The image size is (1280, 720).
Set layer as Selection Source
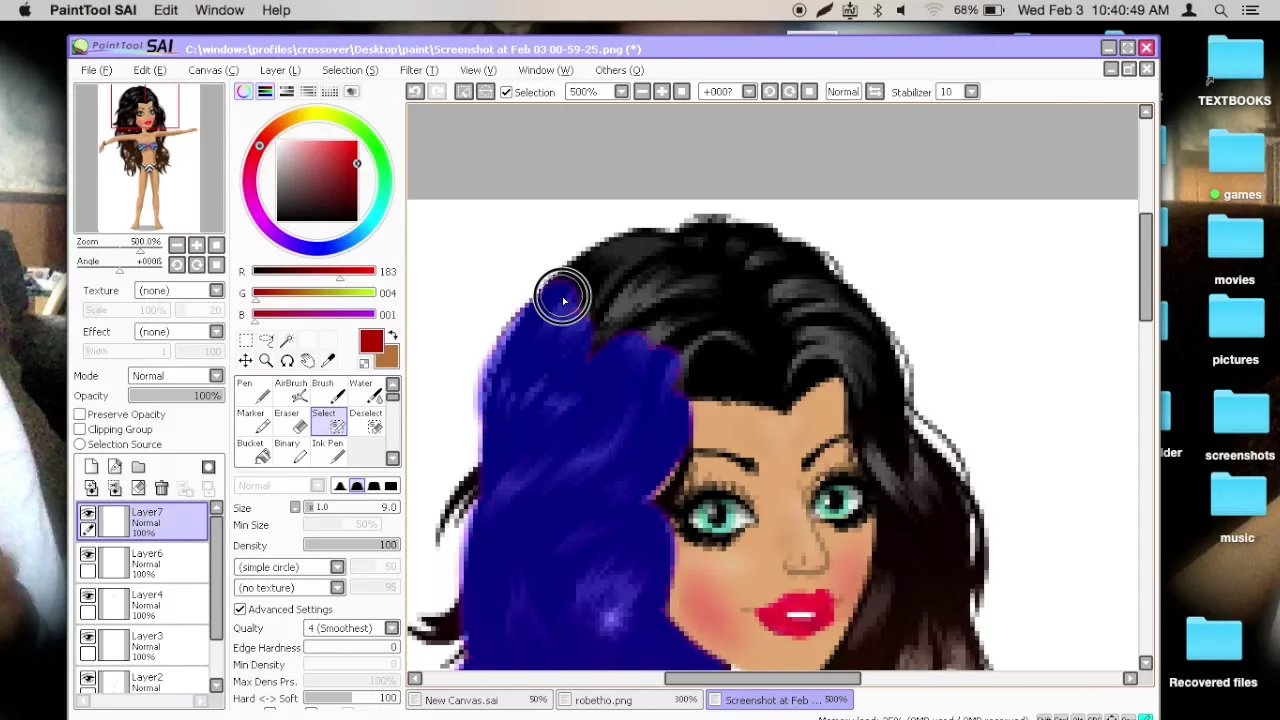click(x=80, y=444)
